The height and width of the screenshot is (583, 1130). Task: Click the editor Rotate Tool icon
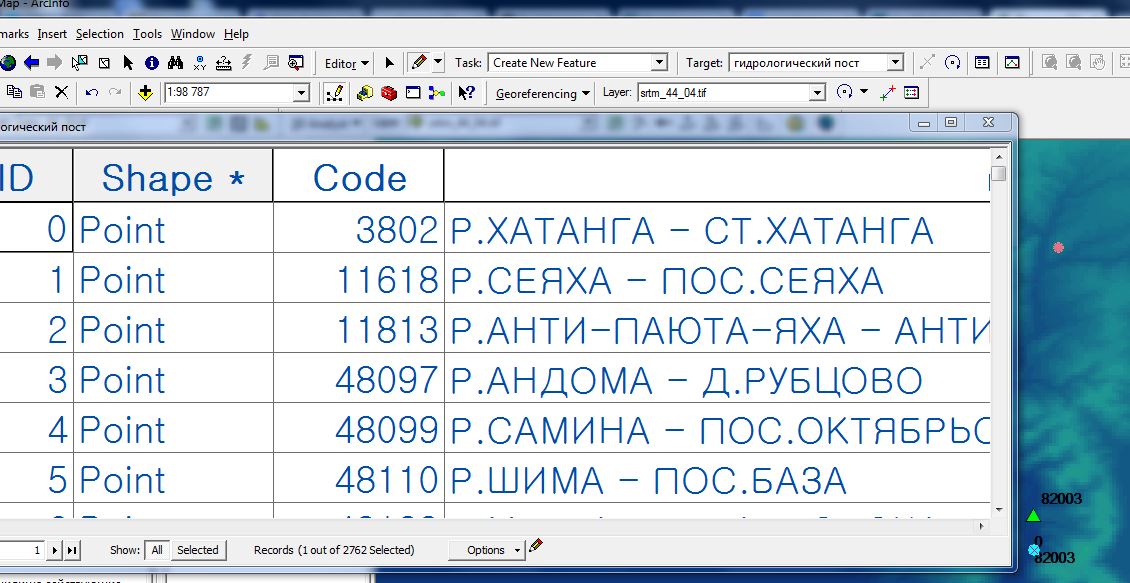pyautogui.click(x=953, y=63)
